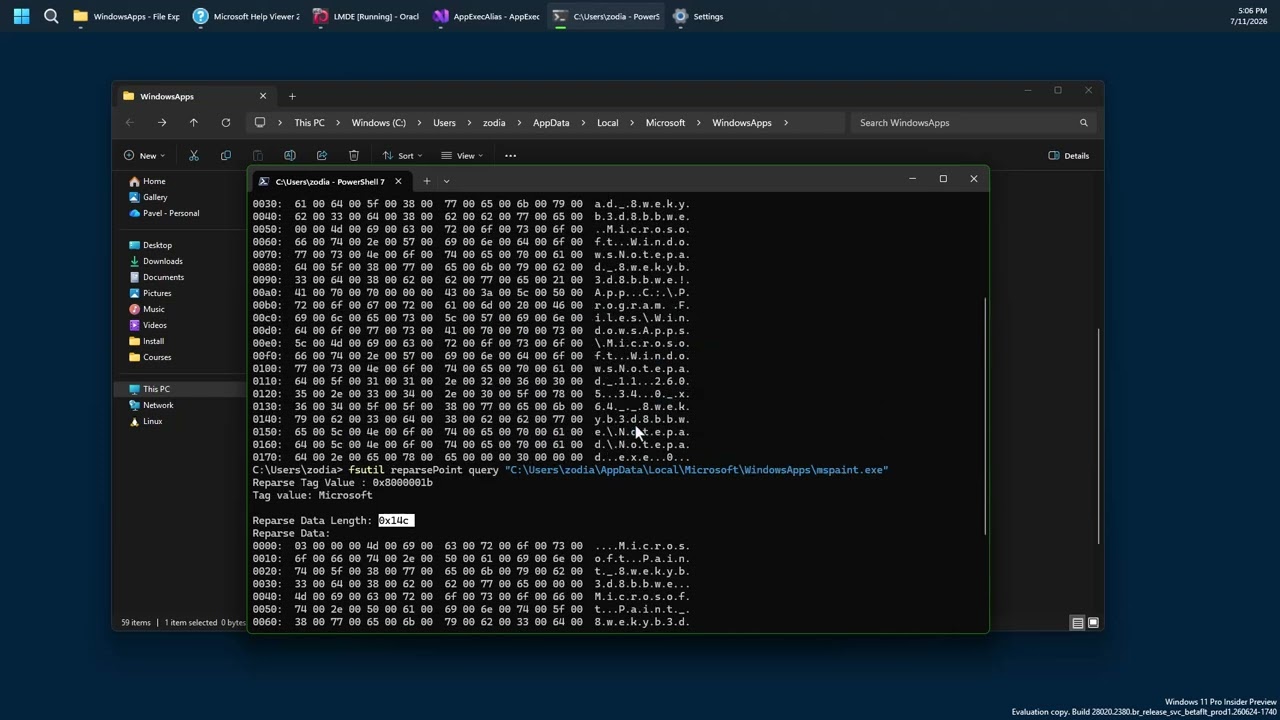Screen dimensions: 1280x720
Task: Open the New dropdown in Explorer toolbar
Action: [144, 155]
